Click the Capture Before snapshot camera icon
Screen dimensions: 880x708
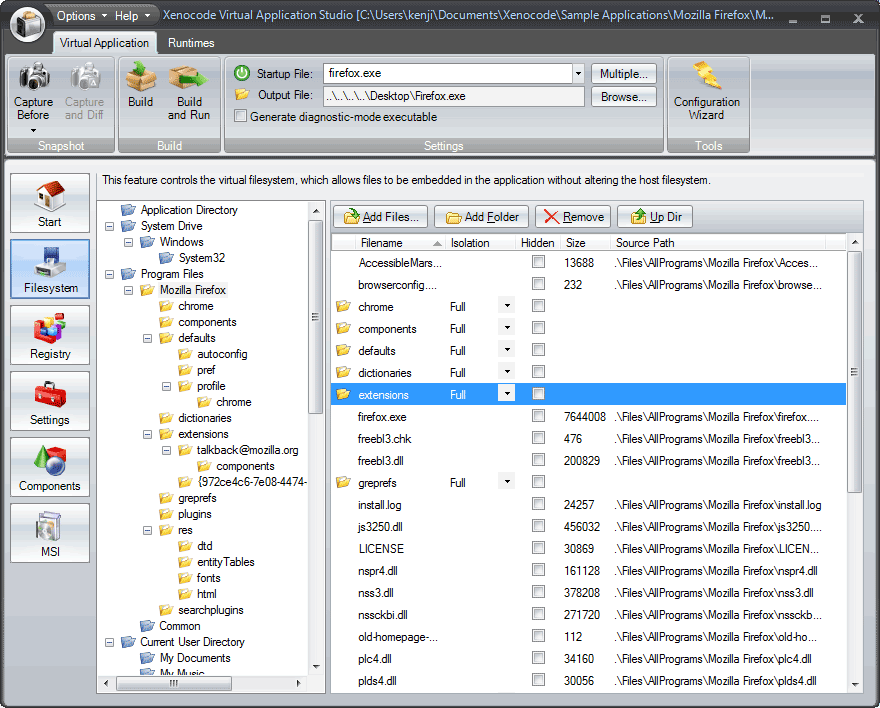click(x=34, y=77)
